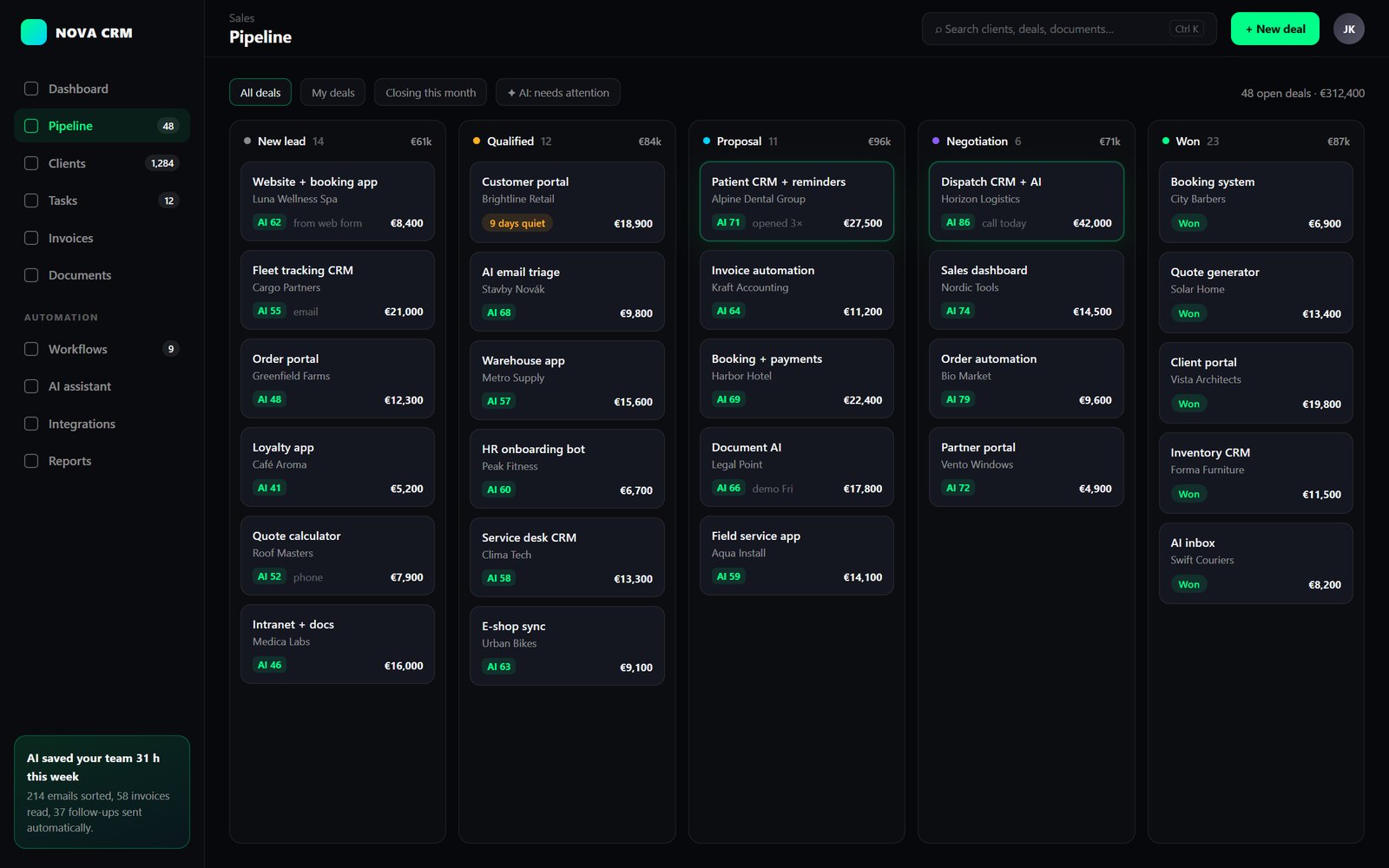1389x868 pixels.
Task: Click the Won column header
Action: [x=1256, y=141]
